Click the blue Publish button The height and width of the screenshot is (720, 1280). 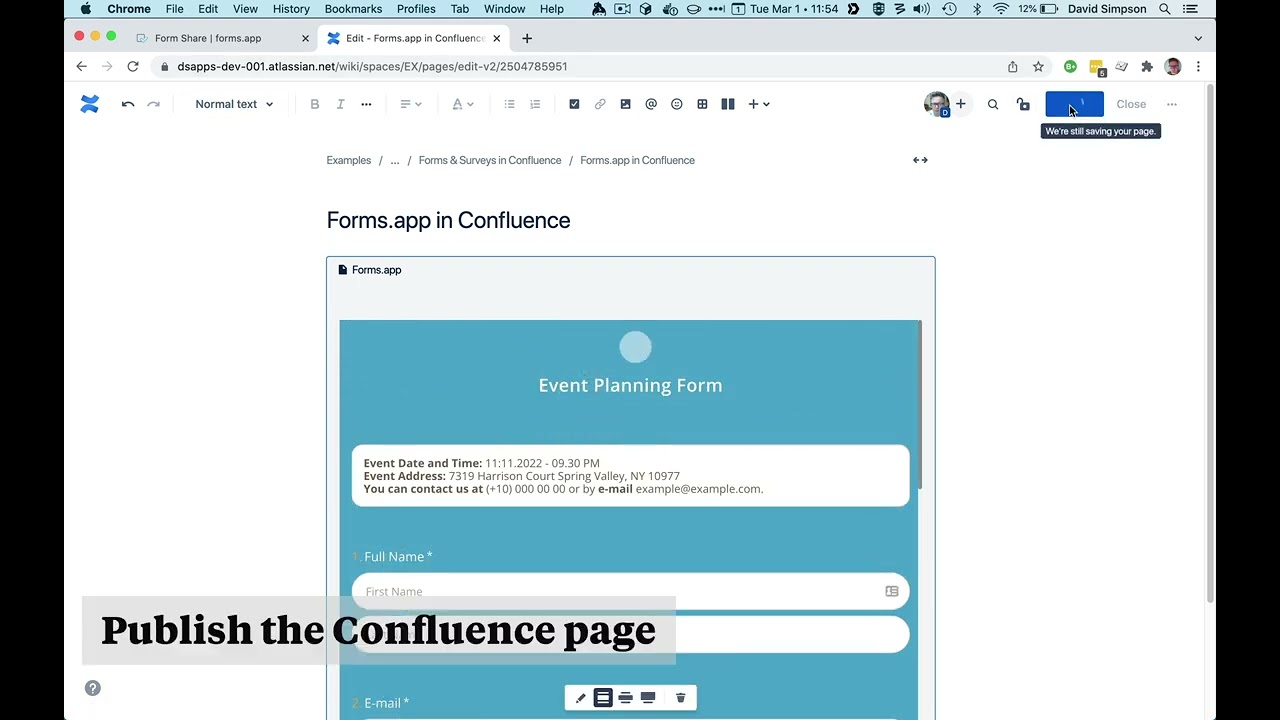pyautogui.click(x=1074, y=104)
